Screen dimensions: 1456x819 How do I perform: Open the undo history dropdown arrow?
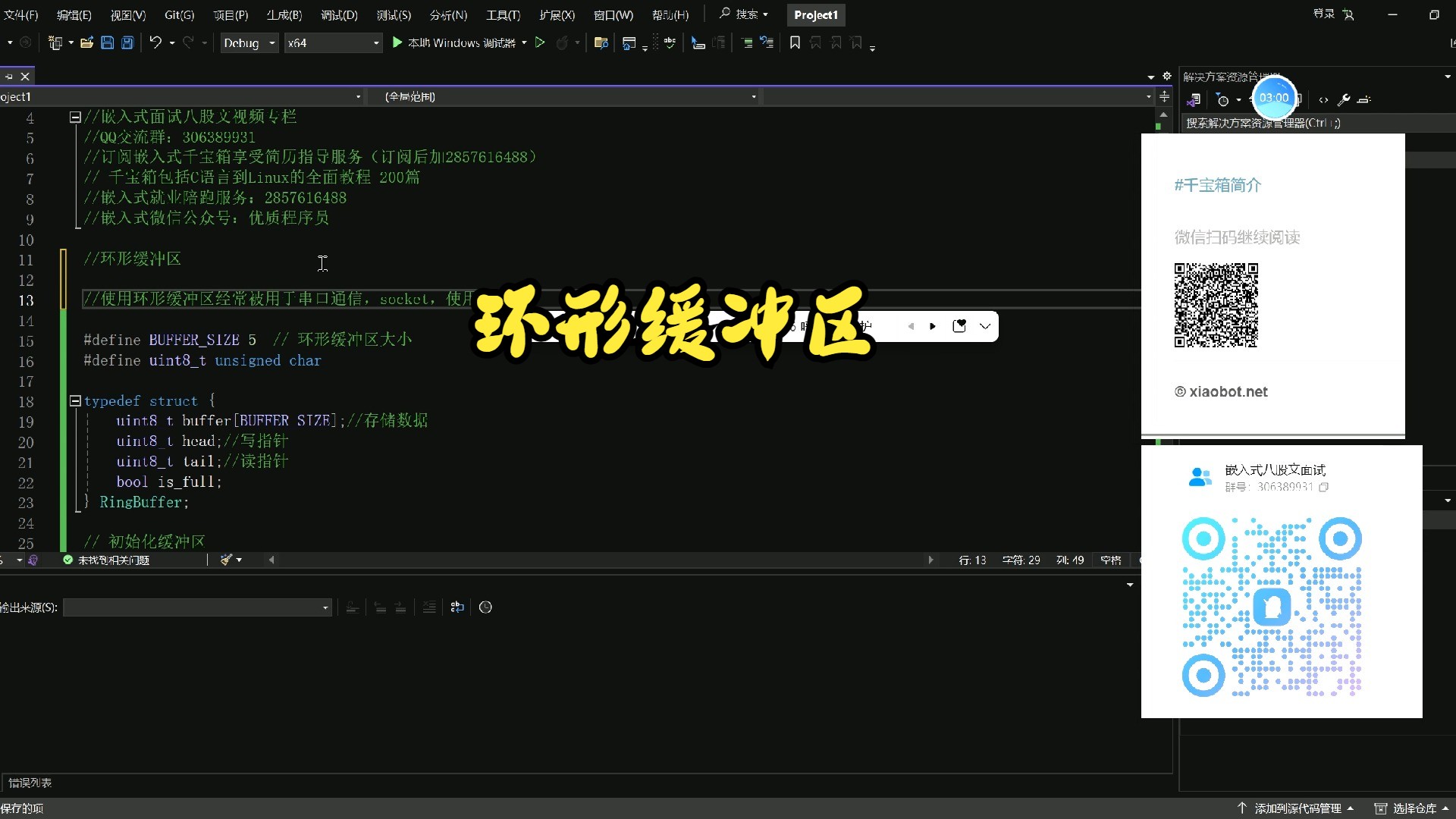pyautogui.click(x=172, y=43)
